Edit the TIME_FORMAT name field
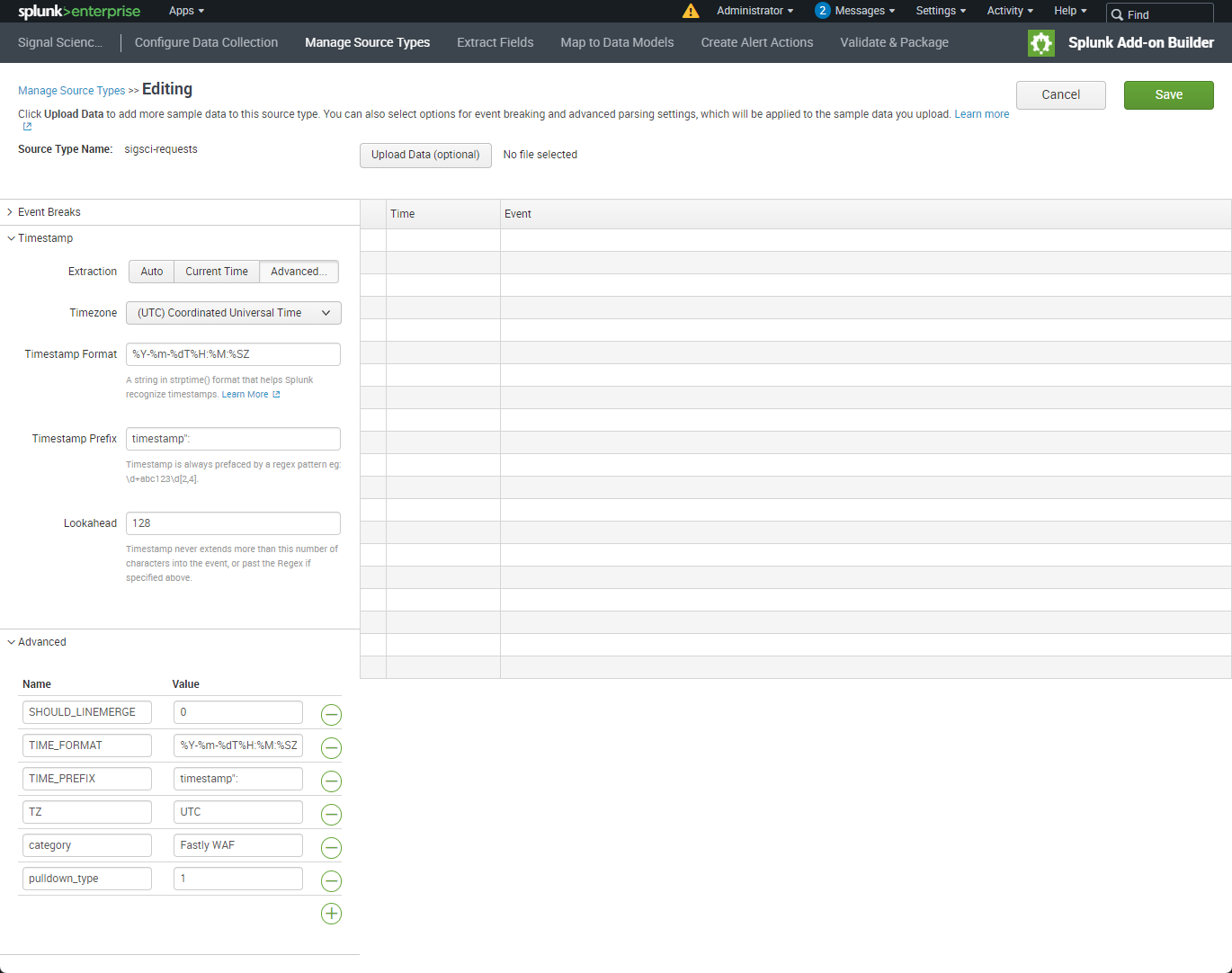 click(x=87, y=745)
